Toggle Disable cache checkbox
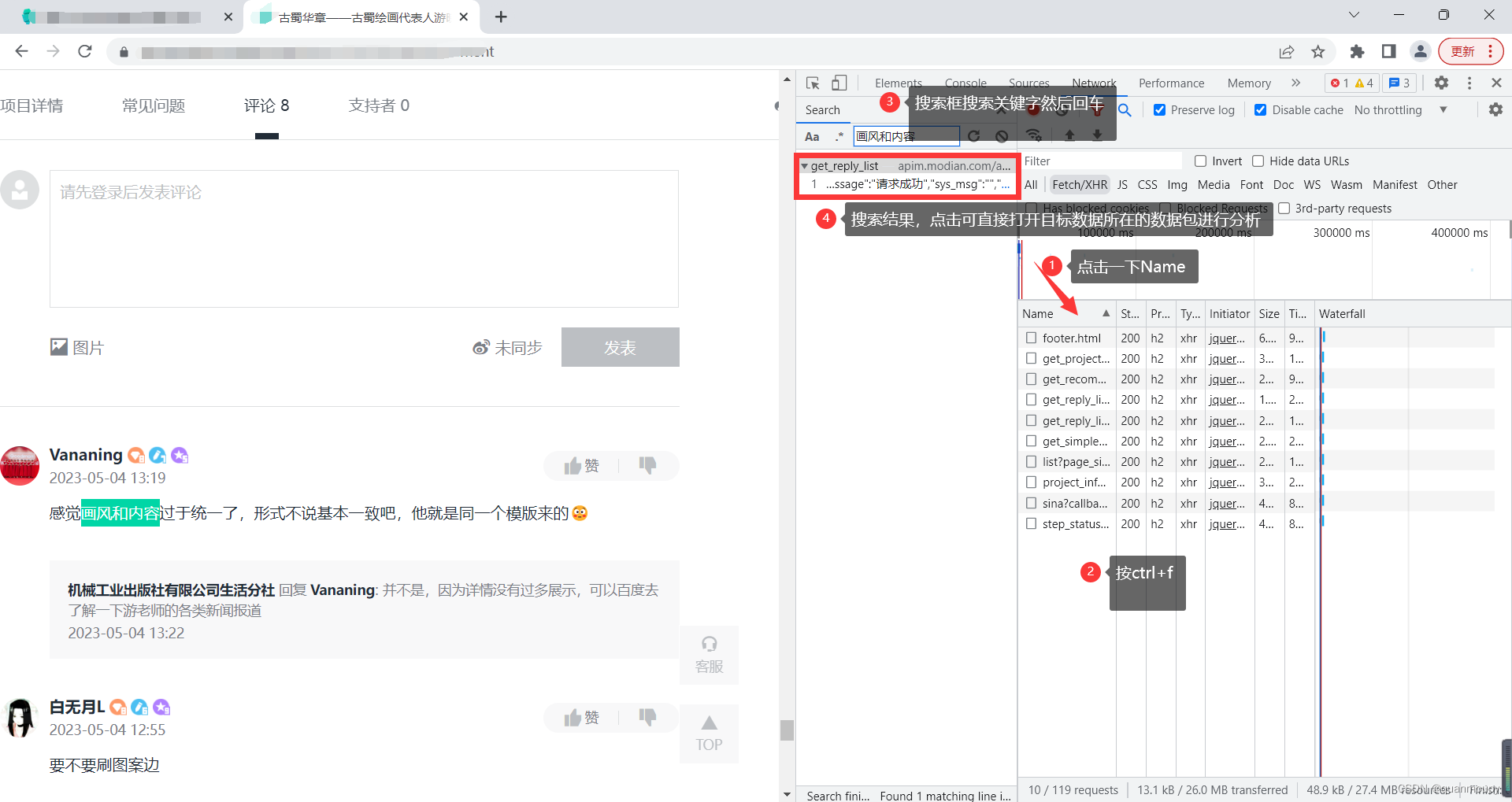Image resolution: width=1512 pixels, height=802 pixels. pyautogui.click(x=1260, y=110)
